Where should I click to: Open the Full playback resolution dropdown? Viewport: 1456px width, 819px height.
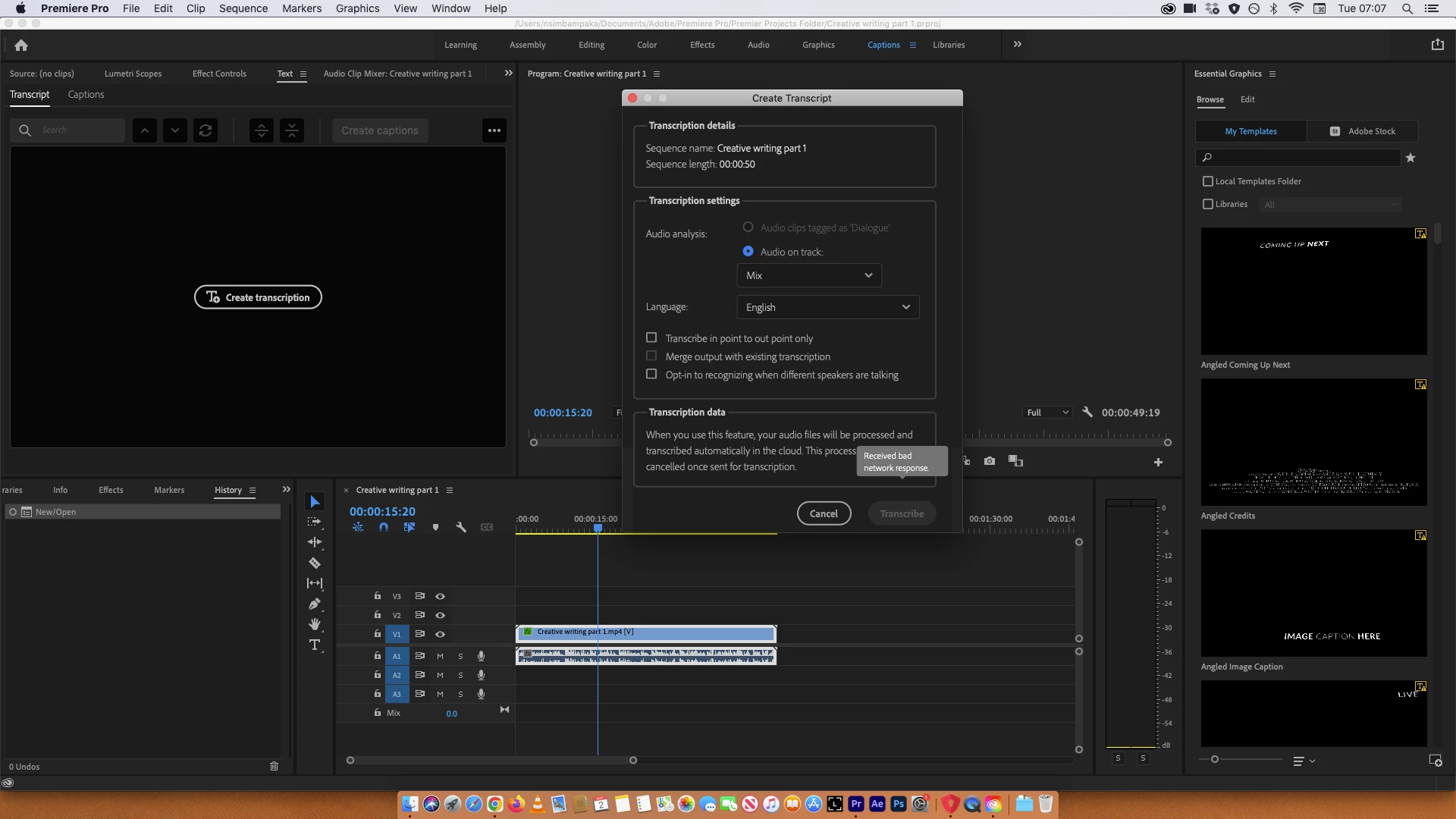[x=1047, y=413]
